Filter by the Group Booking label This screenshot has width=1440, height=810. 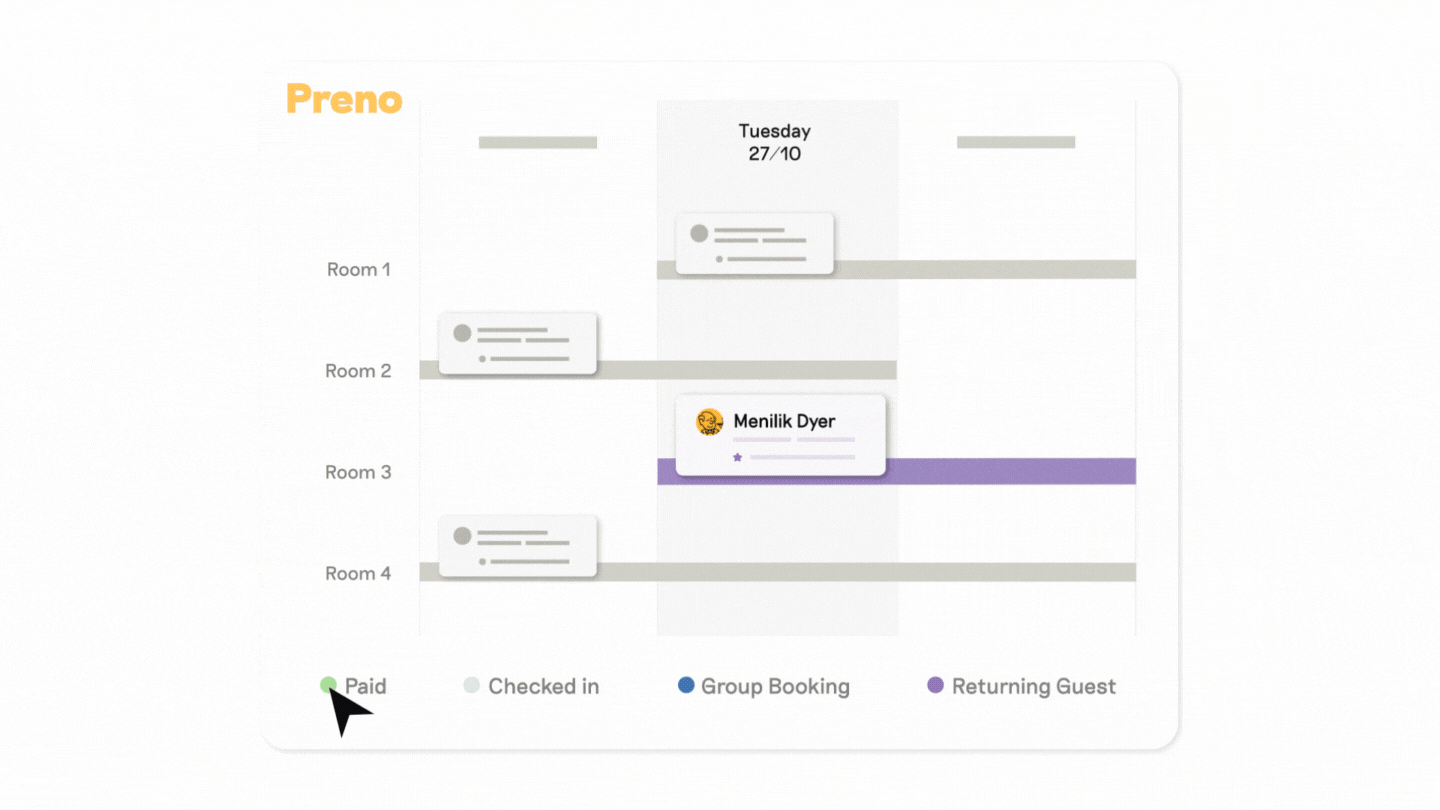[775, 687]
